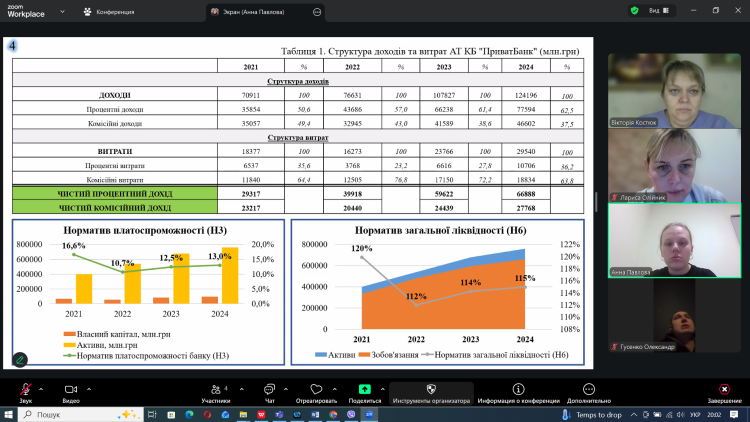
Task: Click ЧИСТИЙ ПРОЦЕНТНИЙ ДОХІД green cell
Action: tap(115, 194)
